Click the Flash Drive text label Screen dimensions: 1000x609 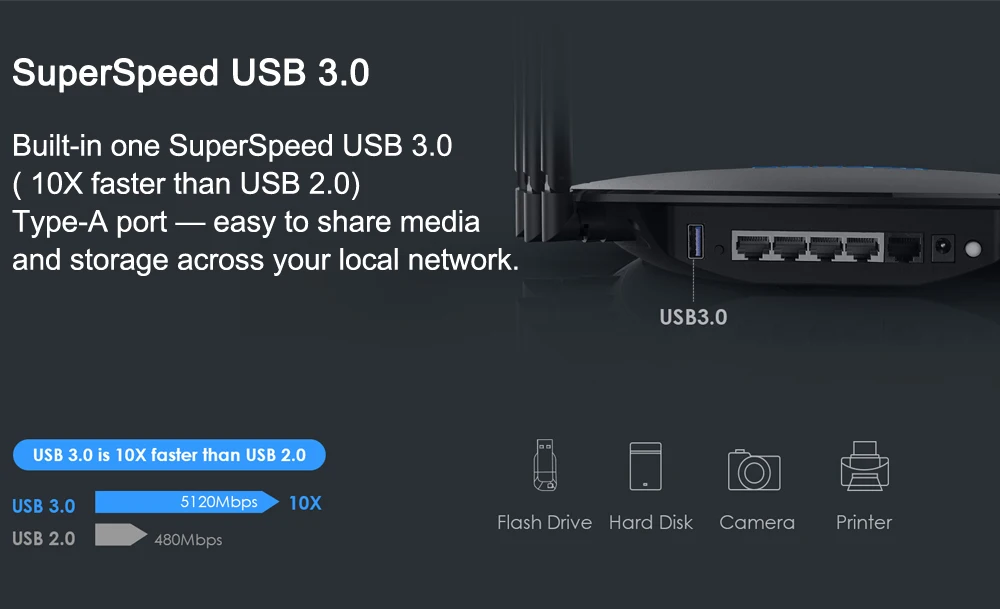pos(545,522)
